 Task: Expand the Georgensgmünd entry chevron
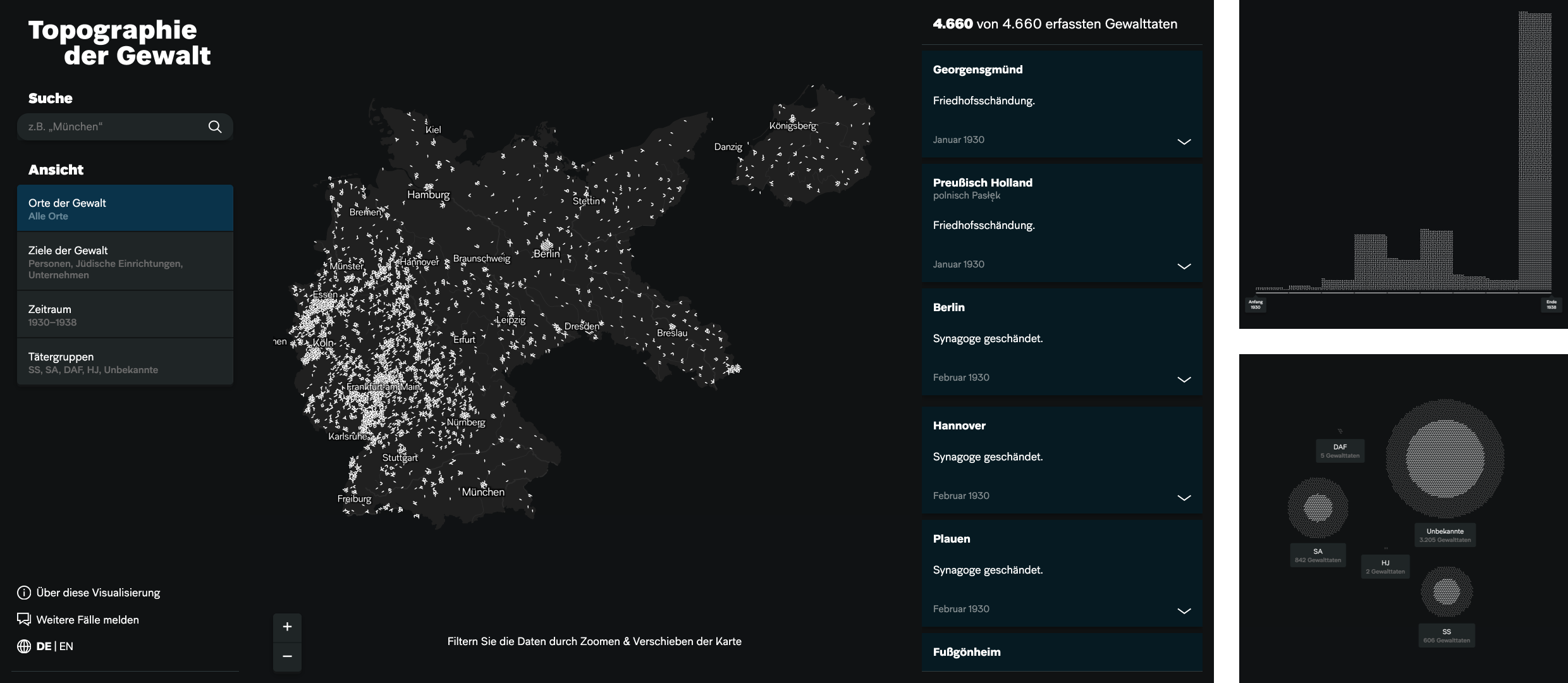1184,141
